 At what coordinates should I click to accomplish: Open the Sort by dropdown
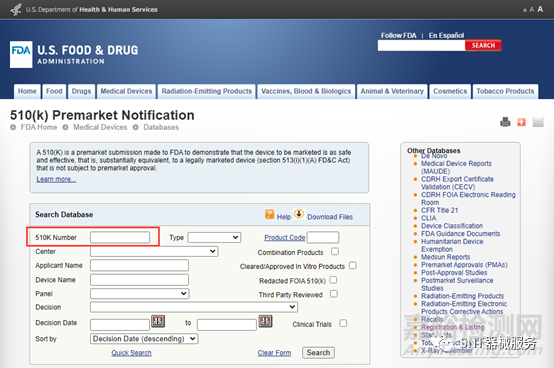click(x=144, y=339)
